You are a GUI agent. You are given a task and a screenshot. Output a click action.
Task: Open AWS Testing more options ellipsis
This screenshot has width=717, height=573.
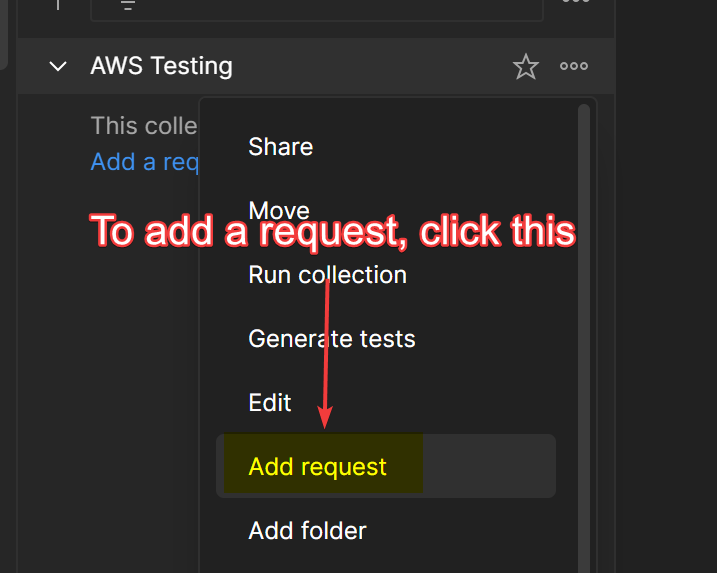coord(574,67)
